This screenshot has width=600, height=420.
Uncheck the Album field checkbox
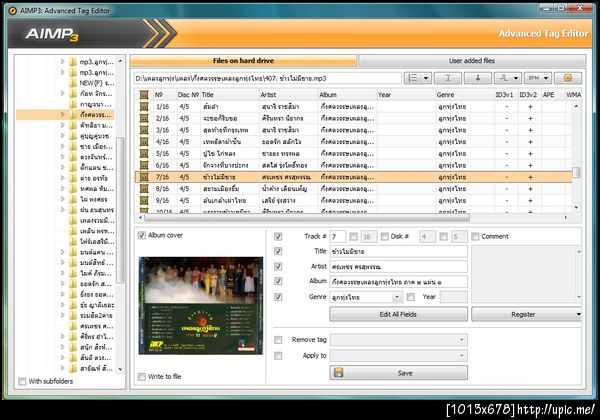point(278,281)
